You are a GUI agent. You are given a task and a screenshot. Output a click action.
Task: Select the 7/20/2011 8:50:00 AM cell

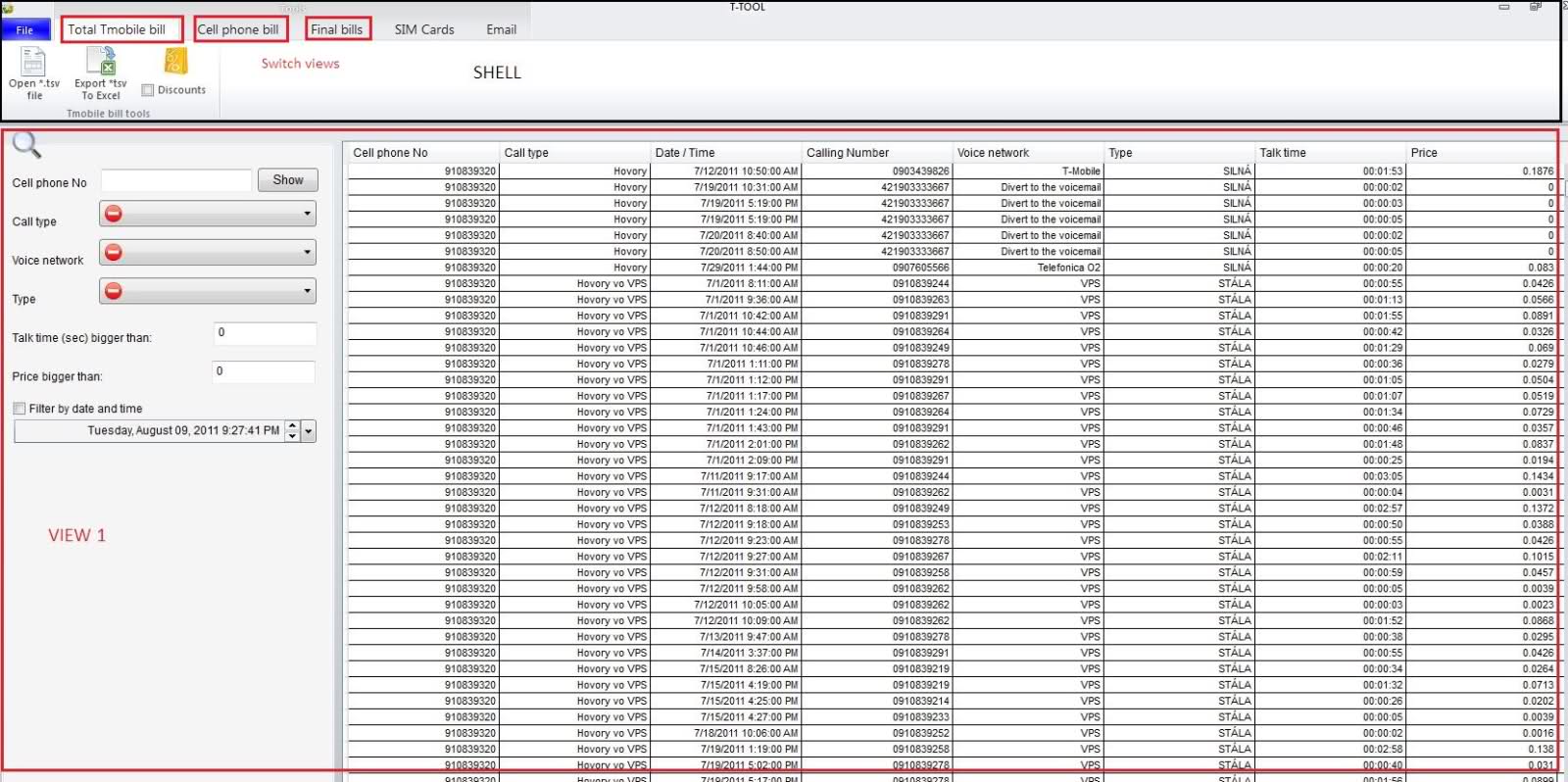point(726,252)
